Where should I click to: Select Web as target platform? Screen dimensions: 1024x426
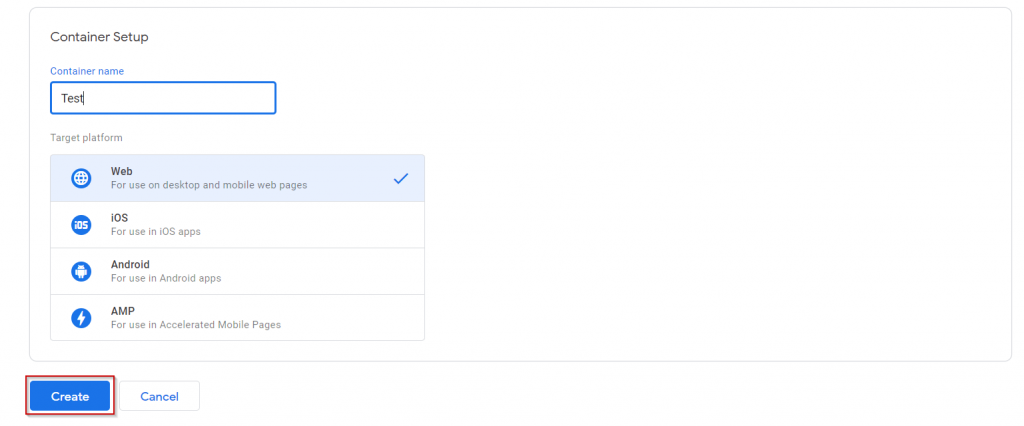coord(238,178)
